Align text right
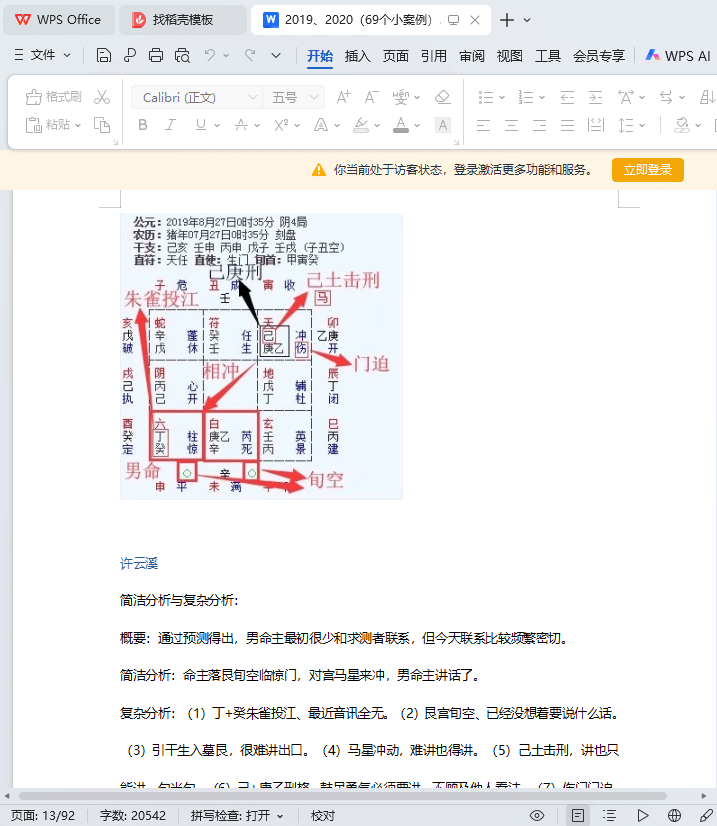This screenshot has height=826, width=717. coord(539,125)
